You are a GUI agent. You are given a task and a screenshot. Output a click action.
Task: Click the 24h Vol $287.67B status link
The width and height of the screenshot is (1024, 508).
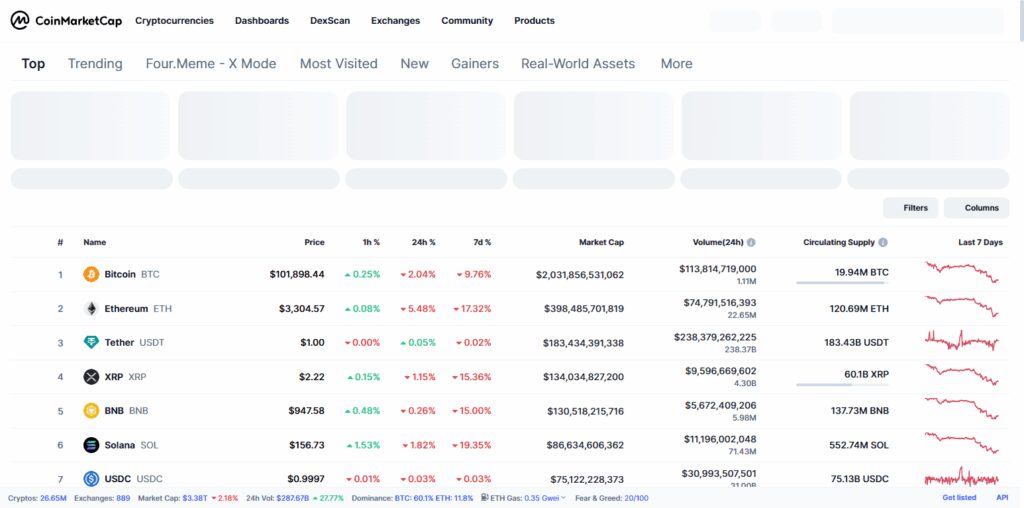[x=295, y=498]
